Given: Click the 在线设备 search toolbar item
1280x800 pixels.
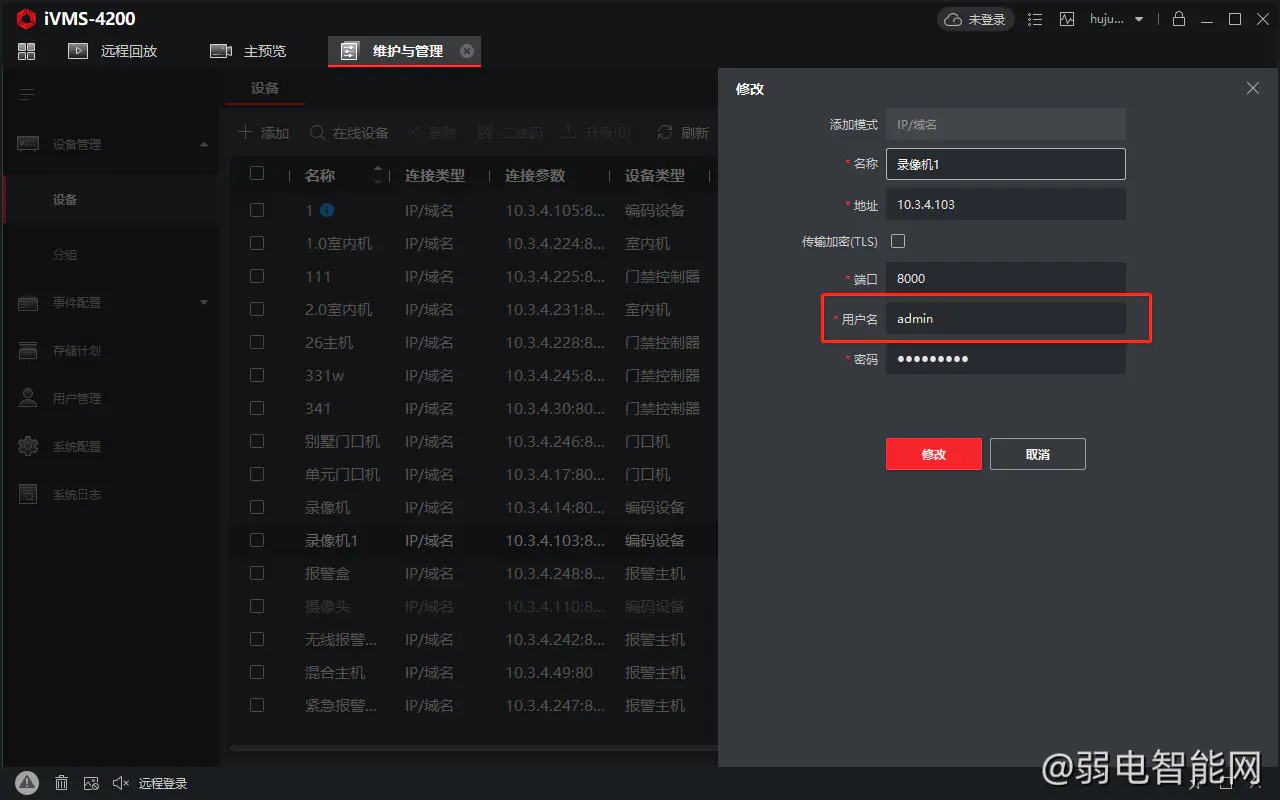Looking at the screenshot, I should tap(349, 133).
